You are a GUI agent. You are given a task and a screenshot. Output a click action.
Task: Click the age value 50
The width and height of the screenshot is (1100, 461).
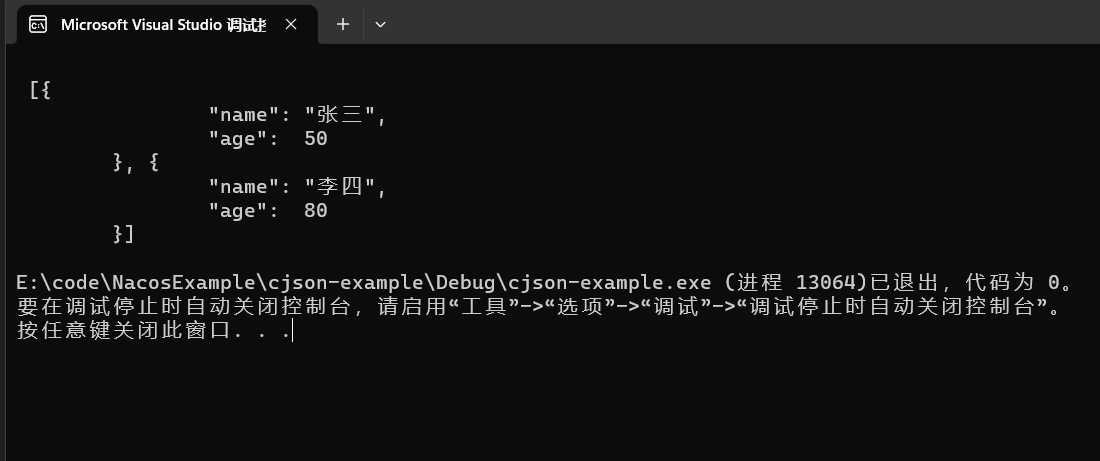pos(315,139)
